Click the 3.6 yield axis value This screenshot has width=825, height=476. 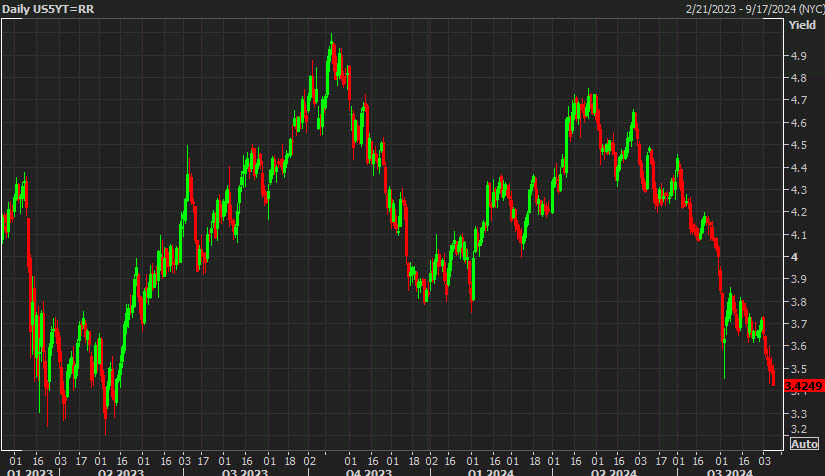click(x=799, y=346)
